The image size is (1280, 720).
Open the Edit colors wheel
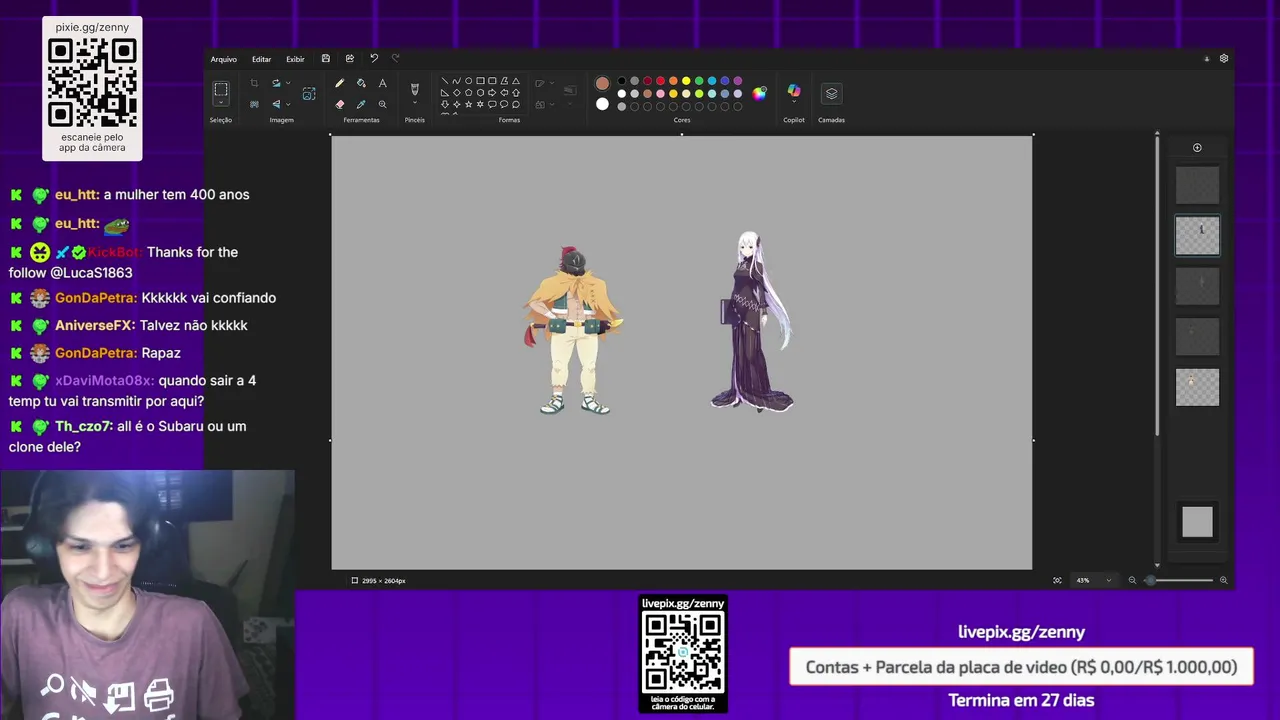[759, 94]
